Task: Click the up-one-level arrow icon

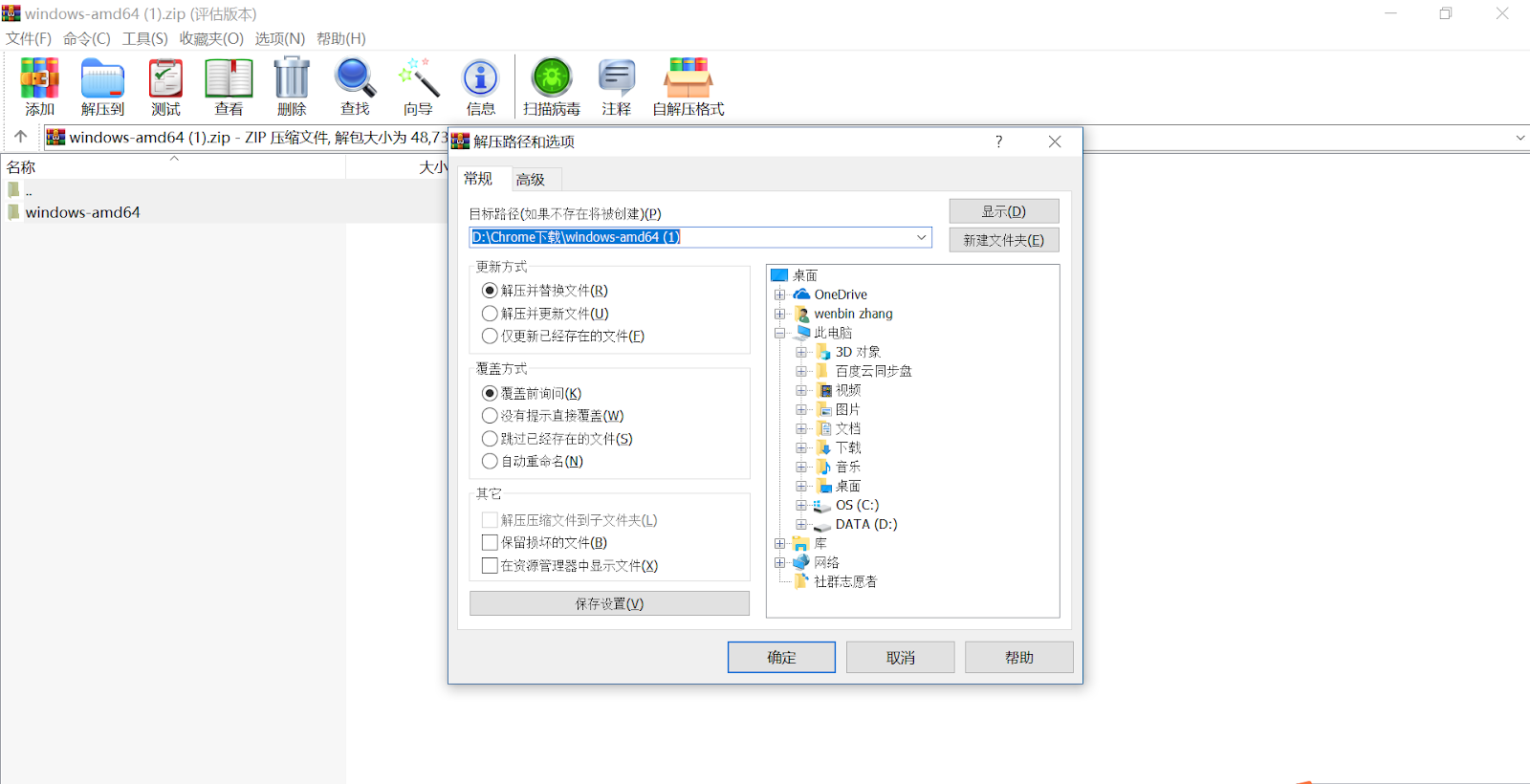Action: (x=21, y=137)
